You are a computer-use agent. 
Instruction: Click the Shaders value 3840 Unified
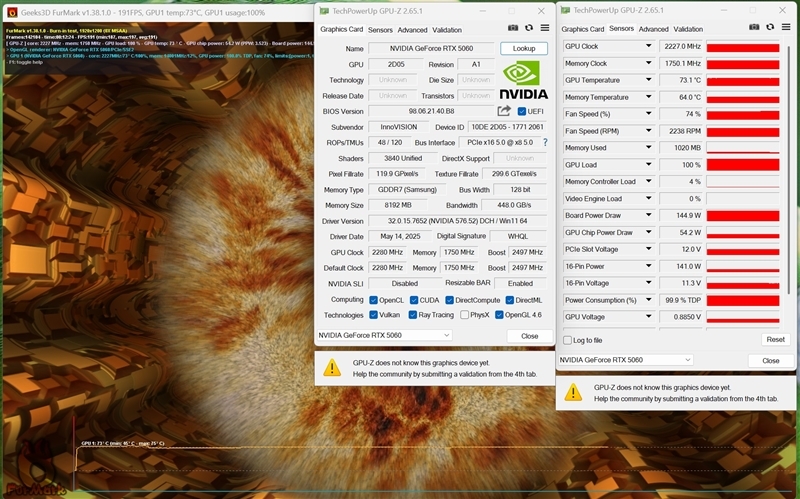(403, 158)
